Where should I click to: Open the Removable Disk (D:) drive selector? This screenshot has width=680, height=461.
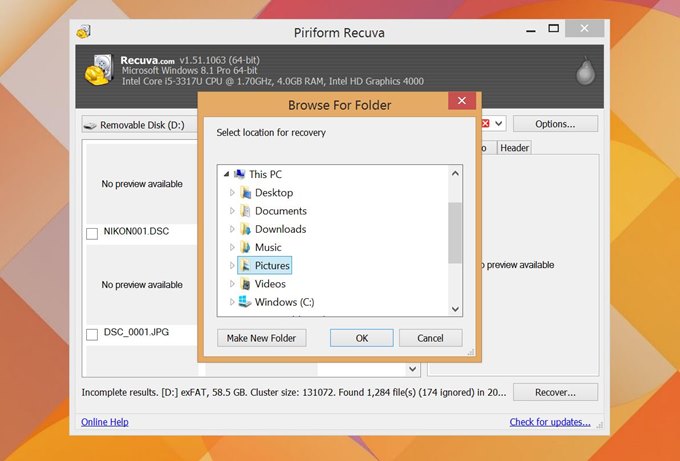[139, 125]
